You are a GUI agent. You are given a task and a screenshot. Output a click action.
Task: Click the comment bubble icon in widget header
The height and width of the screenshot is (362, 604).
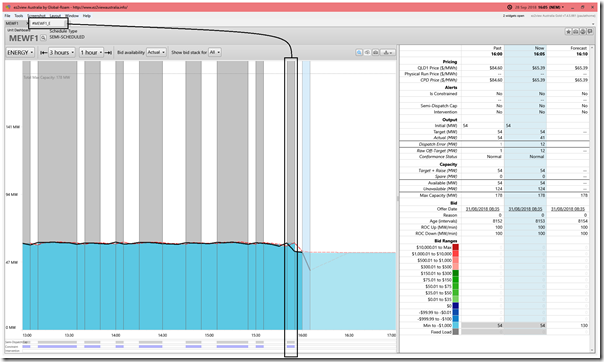tap(590, 32)
